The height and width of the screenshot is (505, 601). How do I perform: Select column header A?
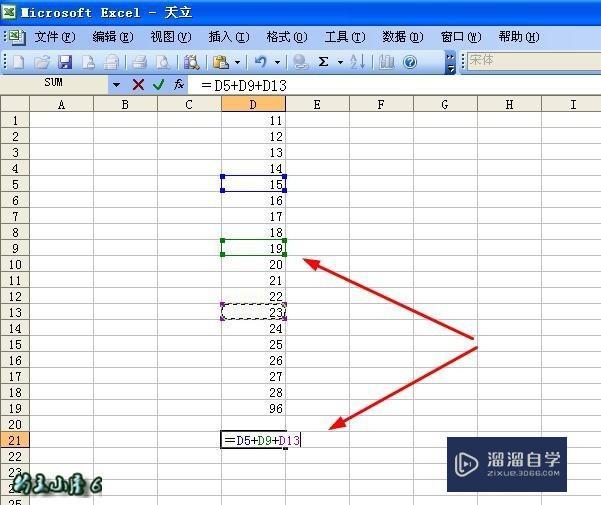61,104
